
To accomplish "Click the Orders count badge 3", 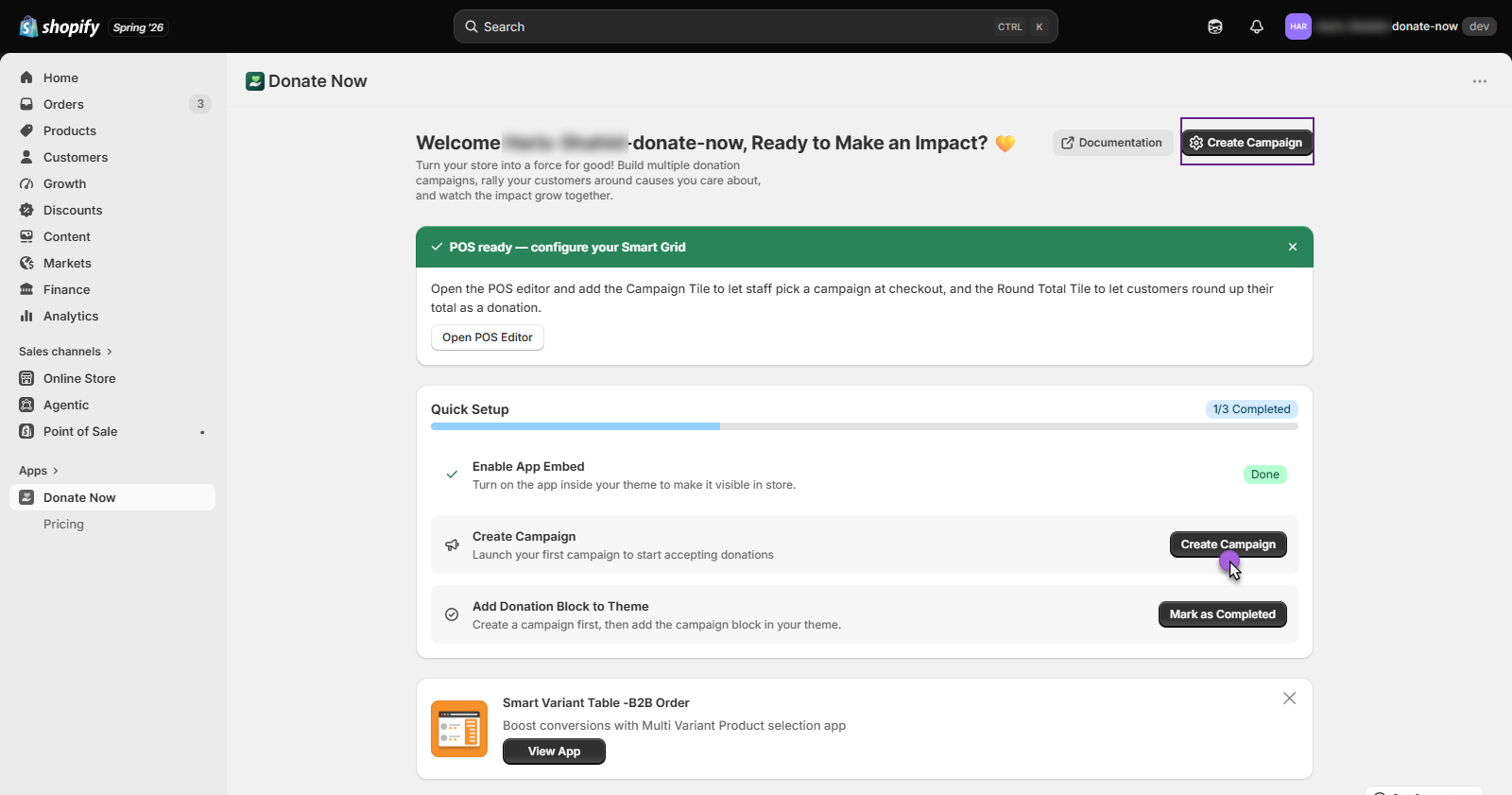I will 200,104.
